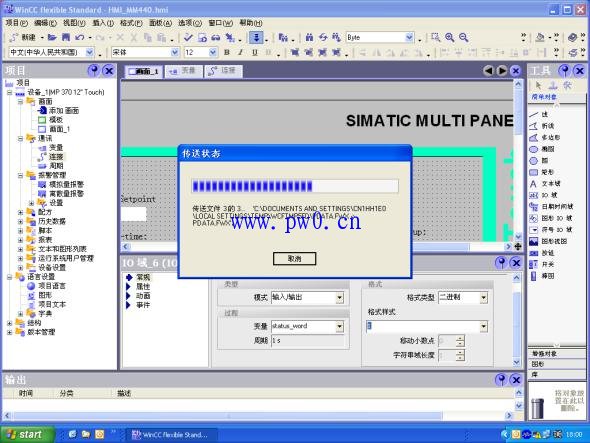Click the transfer status progress bar
This screenshot has height=443, width=590.
coord(295,186)
